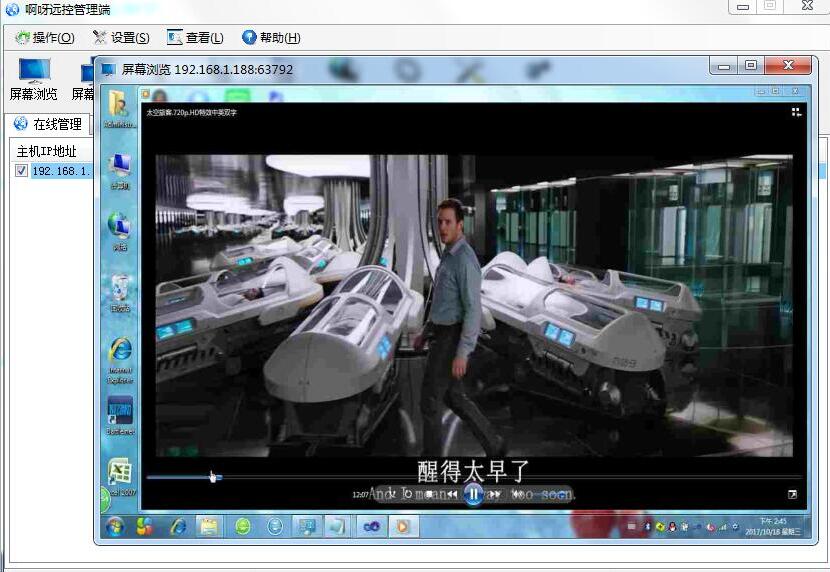Image resolution: width=830 pixels, height=572 pixels.
Task: Open Internet Explorer desktop shortcut
Action: [x=120, y=360]
